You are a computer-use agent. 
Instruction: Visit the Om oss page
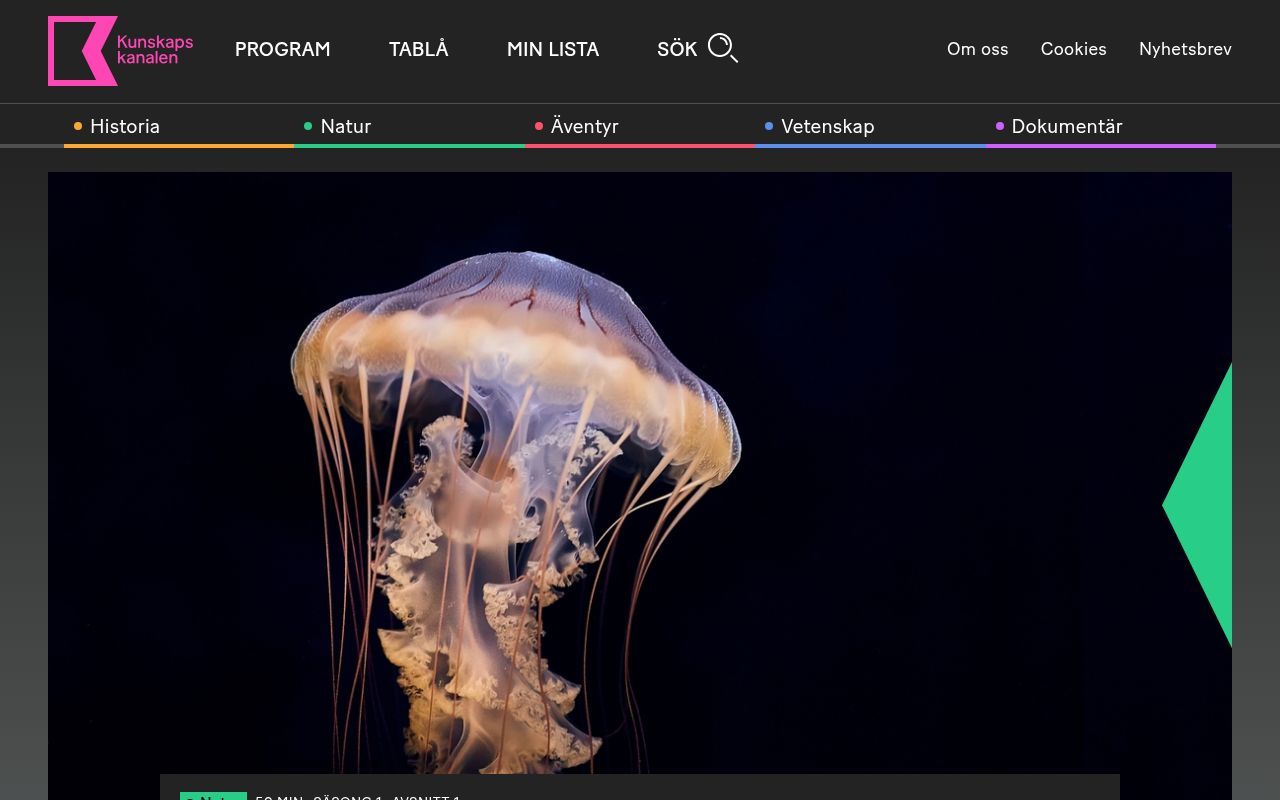978,49
